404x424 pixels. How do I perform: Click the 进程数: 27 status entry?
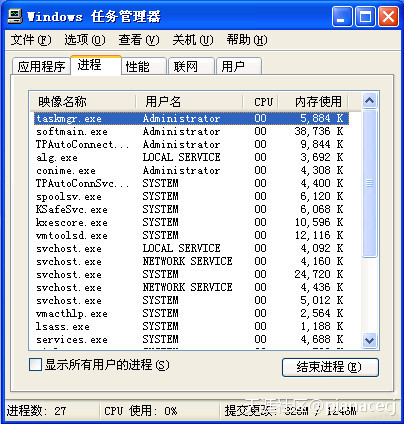(37, 411)
